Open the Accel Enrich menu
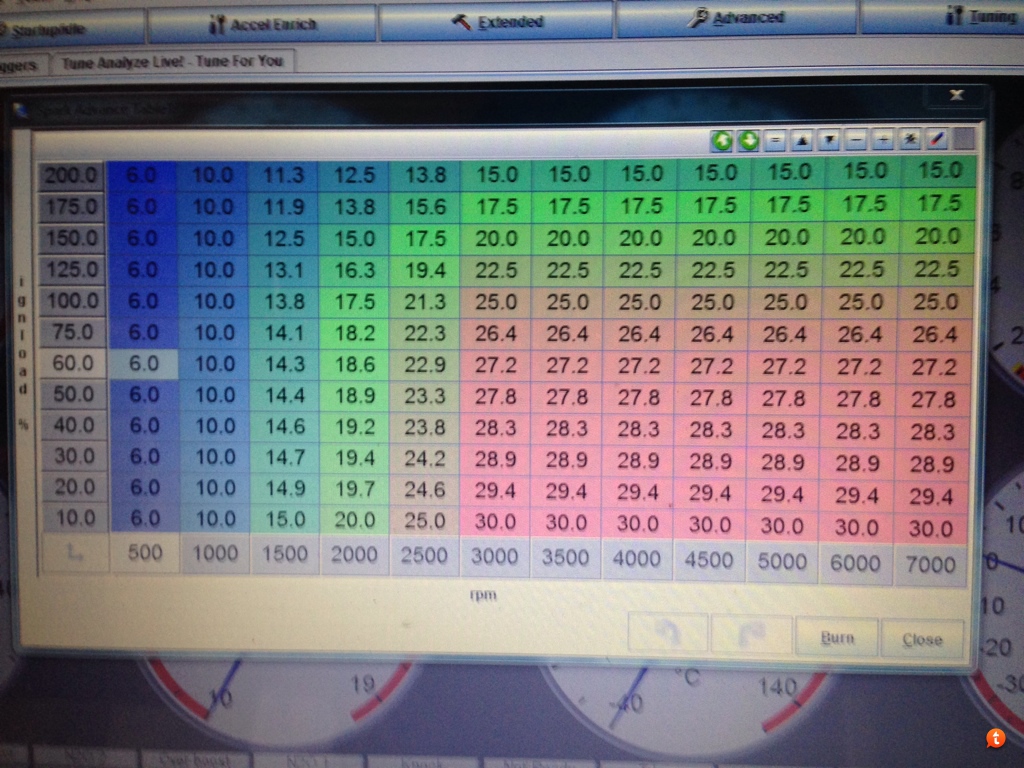Viewport: 1024px width, 768px height. tap(263, 25)
